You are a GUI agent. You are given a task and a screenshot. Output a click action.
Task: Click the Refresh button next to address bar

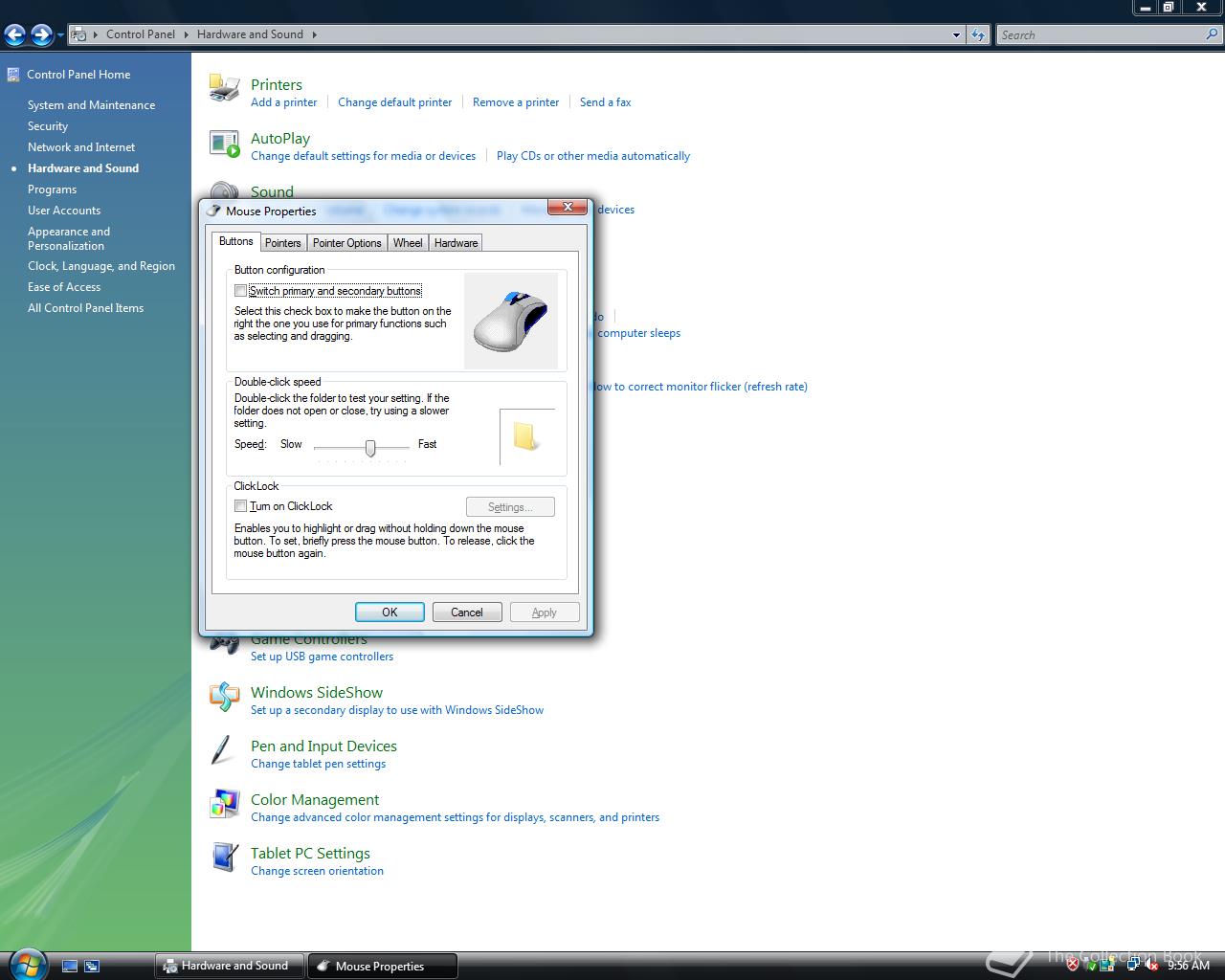pos(977,35)
